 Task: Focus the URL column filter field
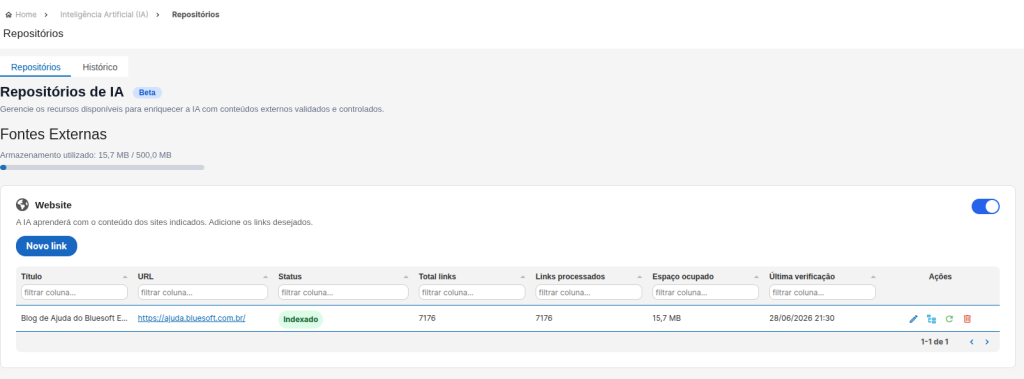coord(202,292)
